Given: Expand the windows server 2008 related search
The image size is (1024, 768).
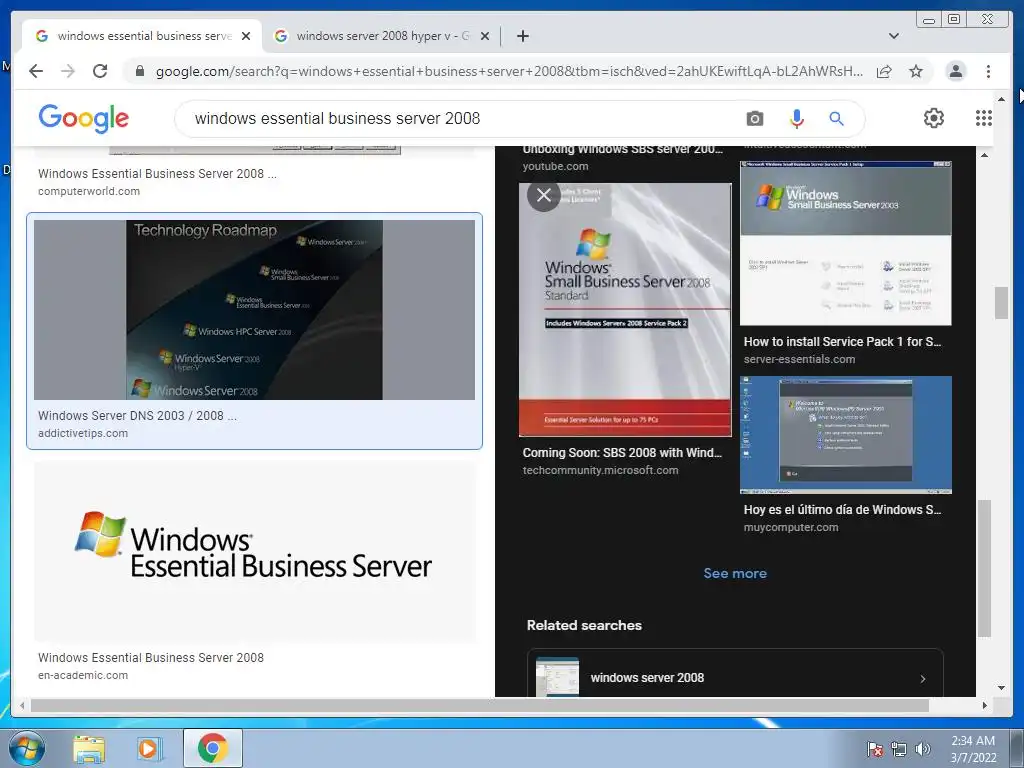Looking at the screenshot, I should click(735, 677).
